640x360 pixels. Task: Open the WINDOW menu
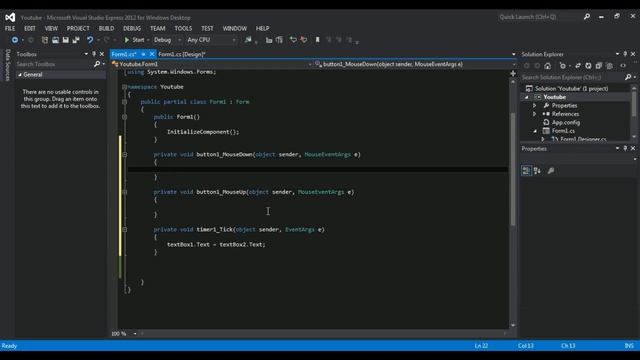[235, 29]
